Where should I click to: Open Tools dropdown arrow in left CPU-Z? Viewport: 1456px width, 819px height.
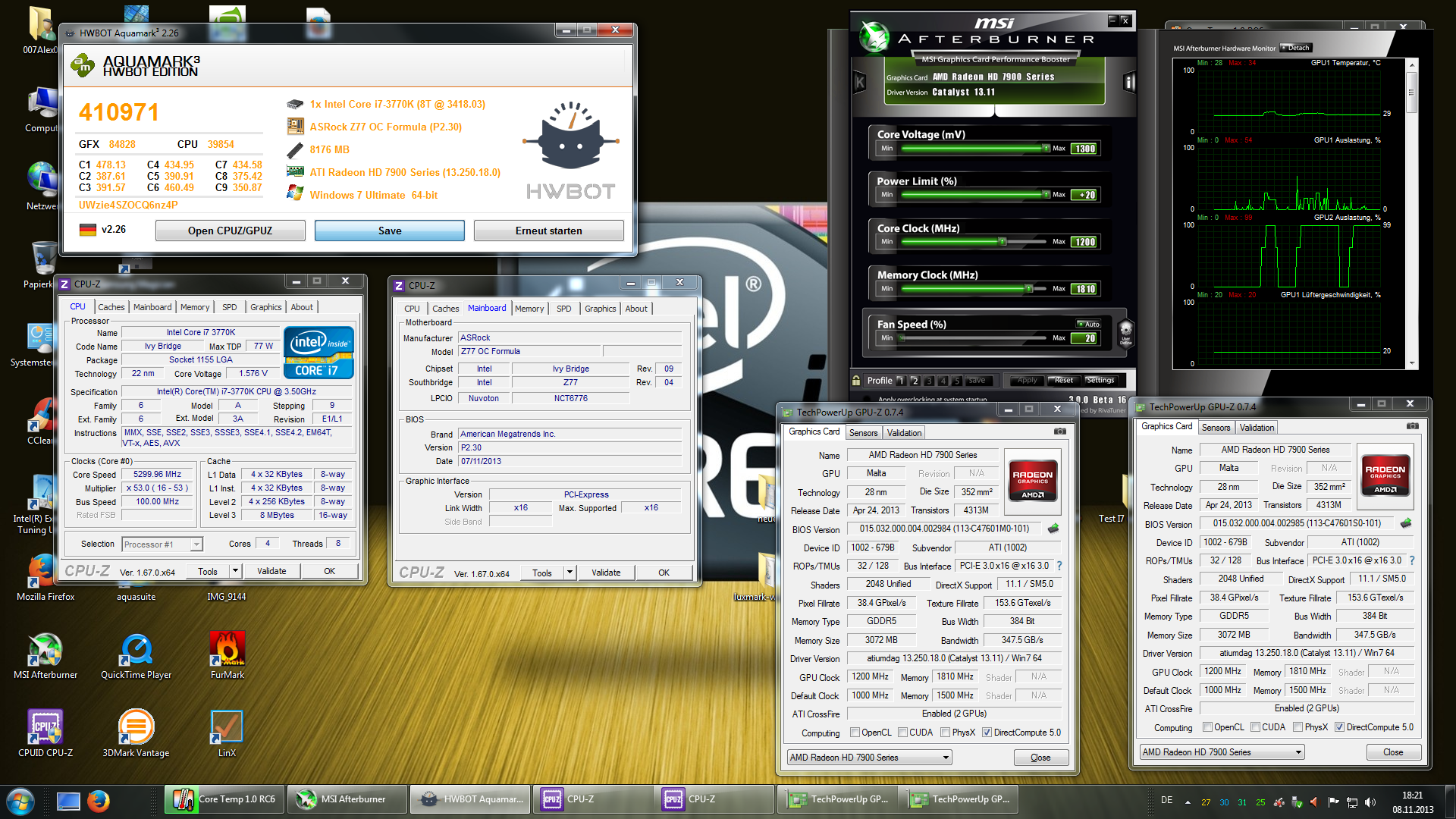point(235,571)
